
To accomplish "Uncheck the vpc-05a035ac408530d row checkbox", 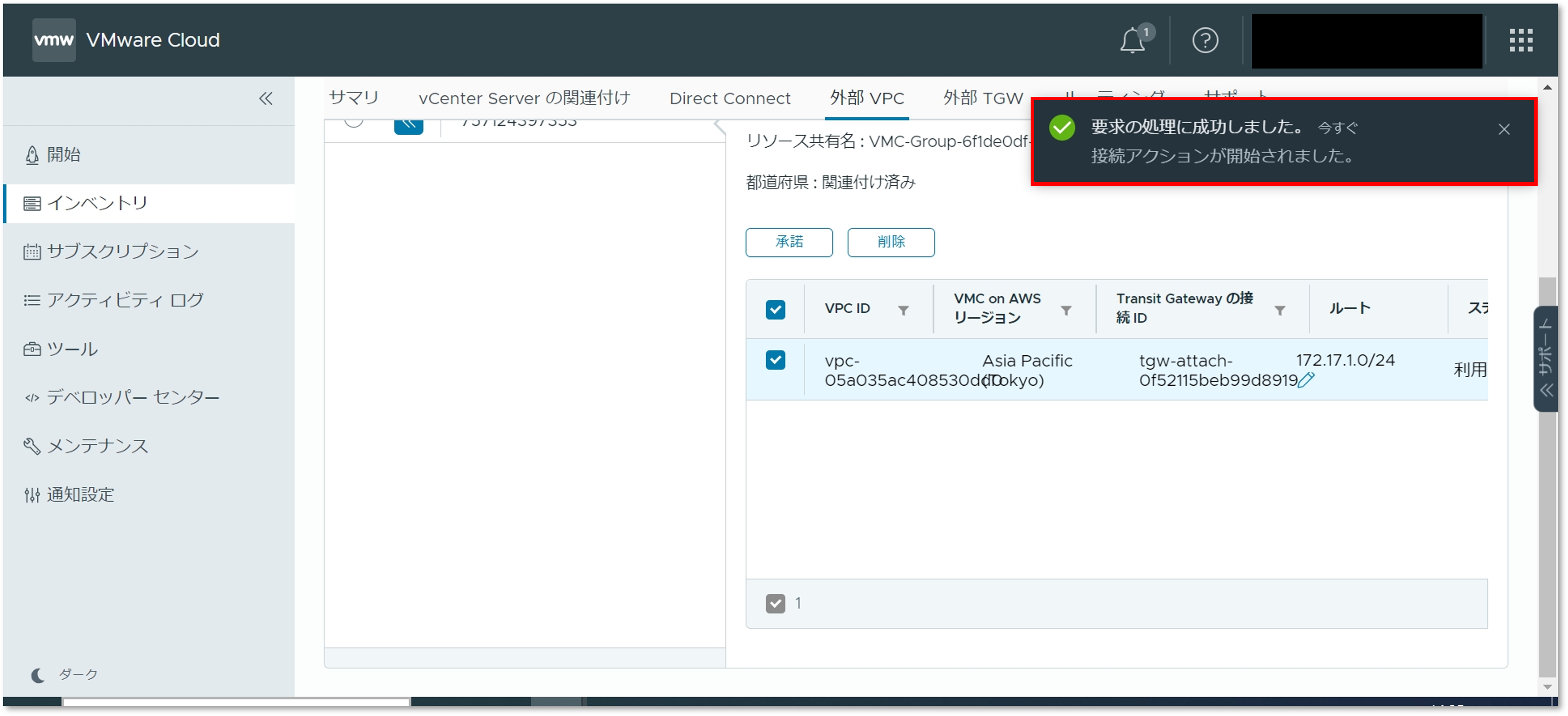I will (x=775, y=360).
